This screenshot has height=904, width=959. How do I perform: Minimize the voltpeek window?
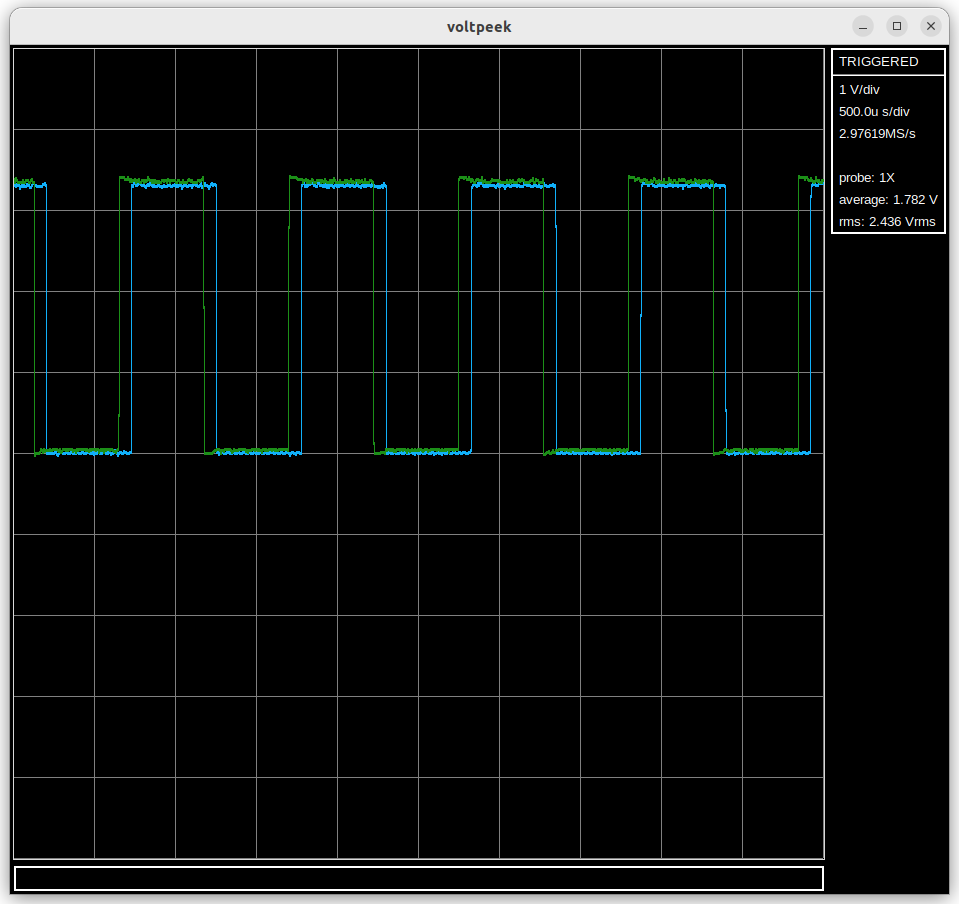(x=863, y=26)
